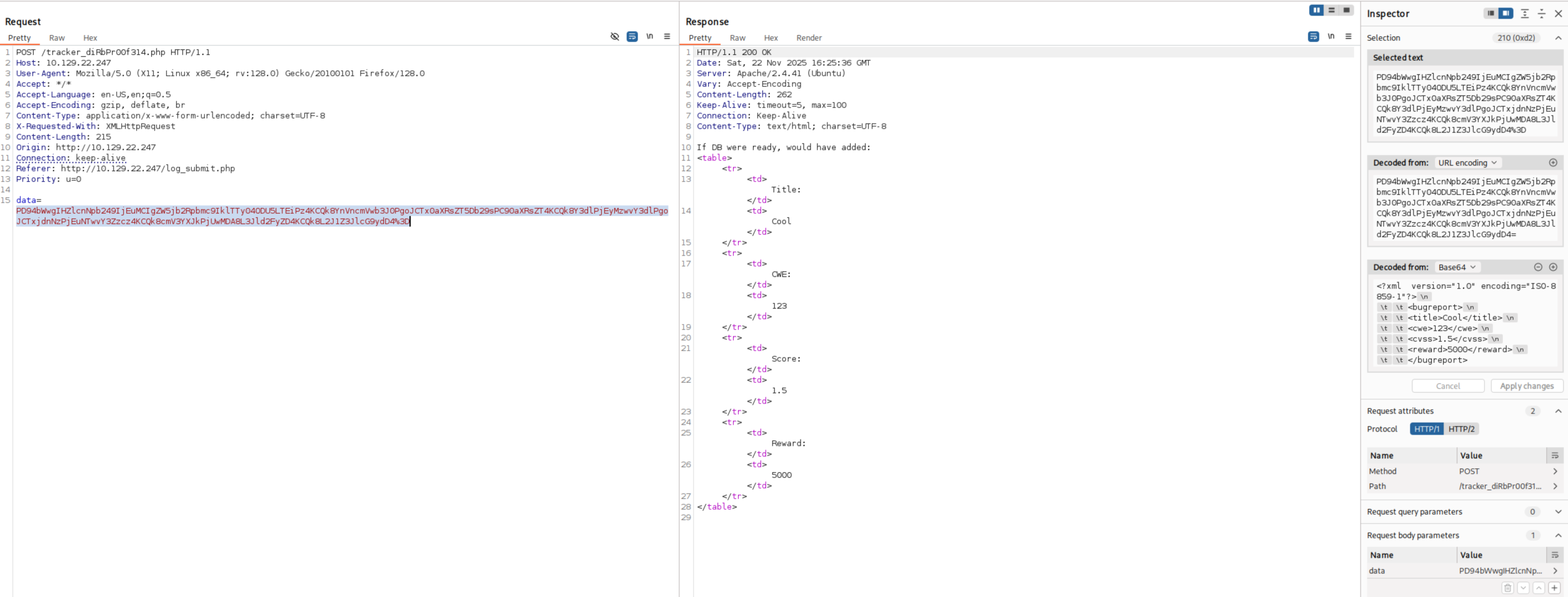Add a decoding step after URL encoding
This screenshot has height=597, width=1568.
(1552, 163)
